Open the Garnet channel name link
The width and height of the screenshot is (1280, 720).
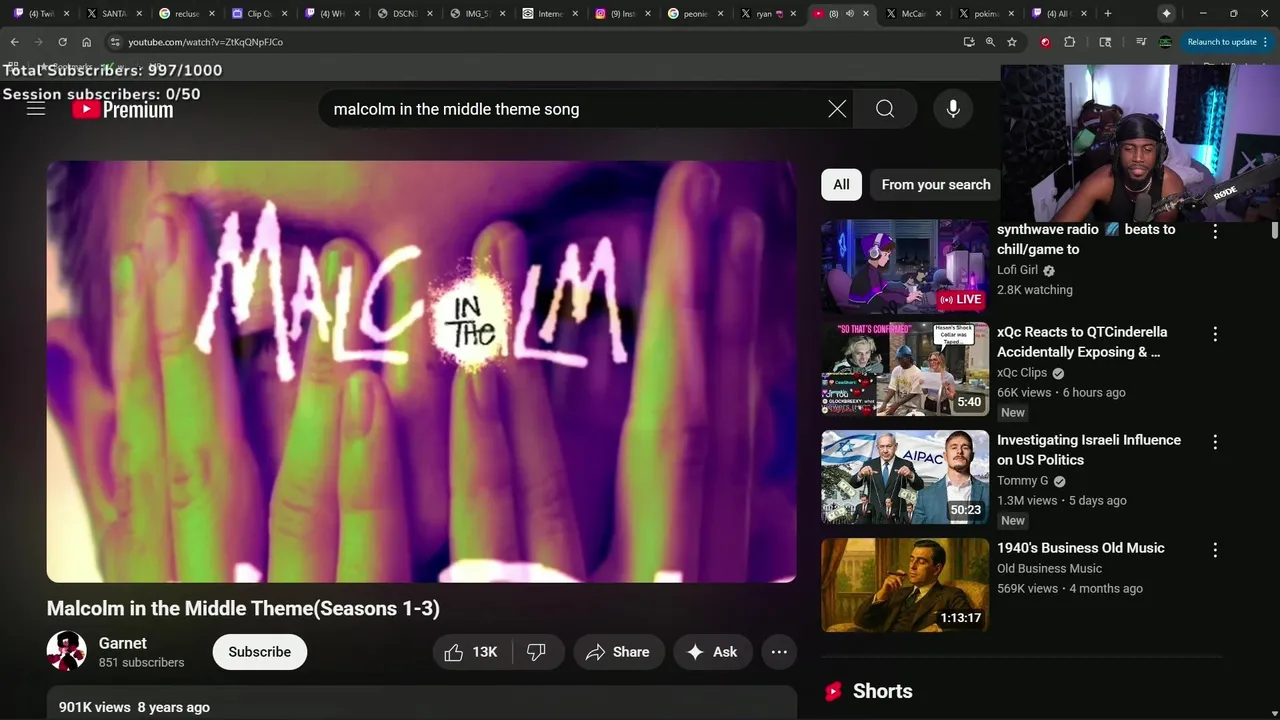coord(123,643)
